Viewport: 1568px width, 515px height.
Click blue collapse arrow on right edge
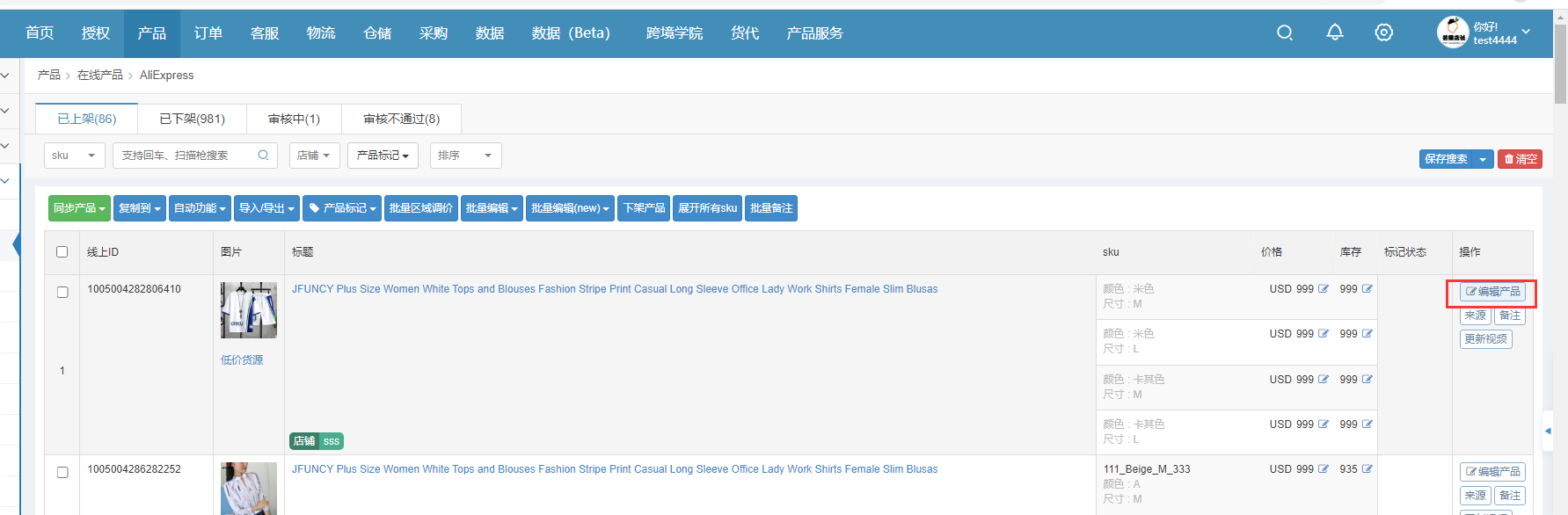[1548, 431]
